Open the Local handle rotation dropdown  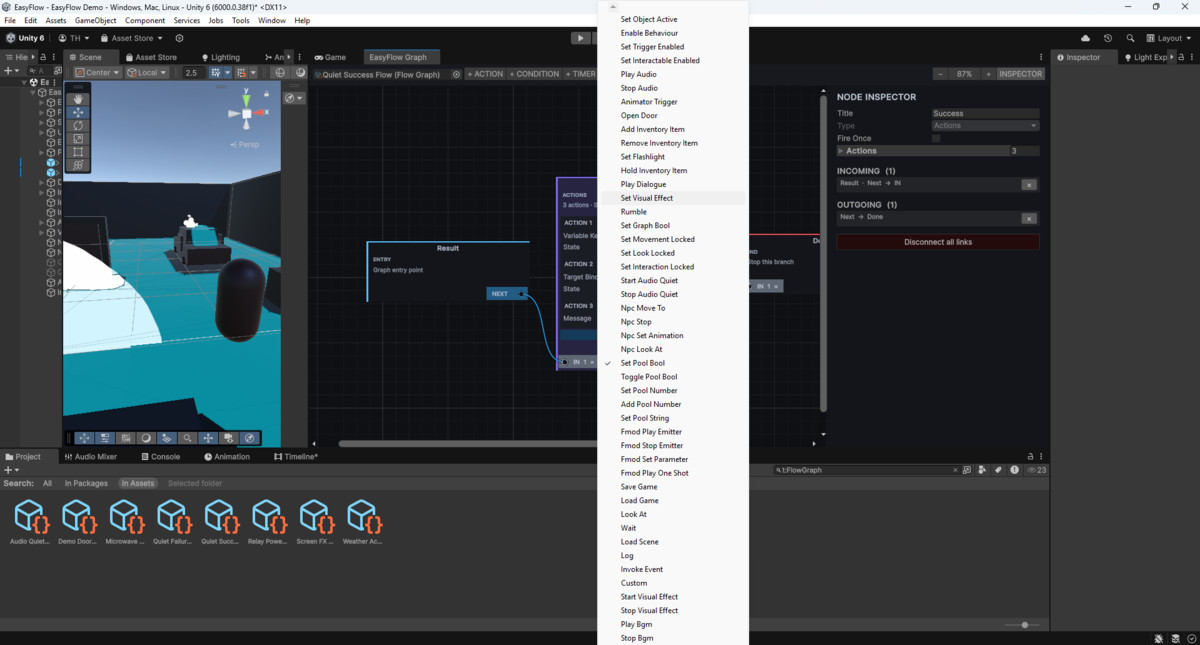click(148, 73)
